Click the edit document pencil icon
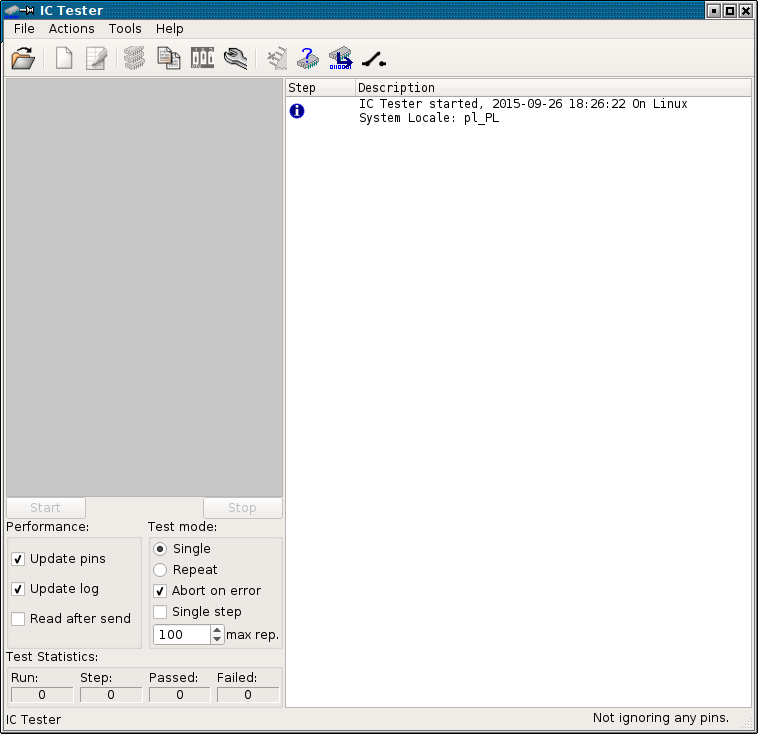The image size is (758, 734). tap(96, 59)
